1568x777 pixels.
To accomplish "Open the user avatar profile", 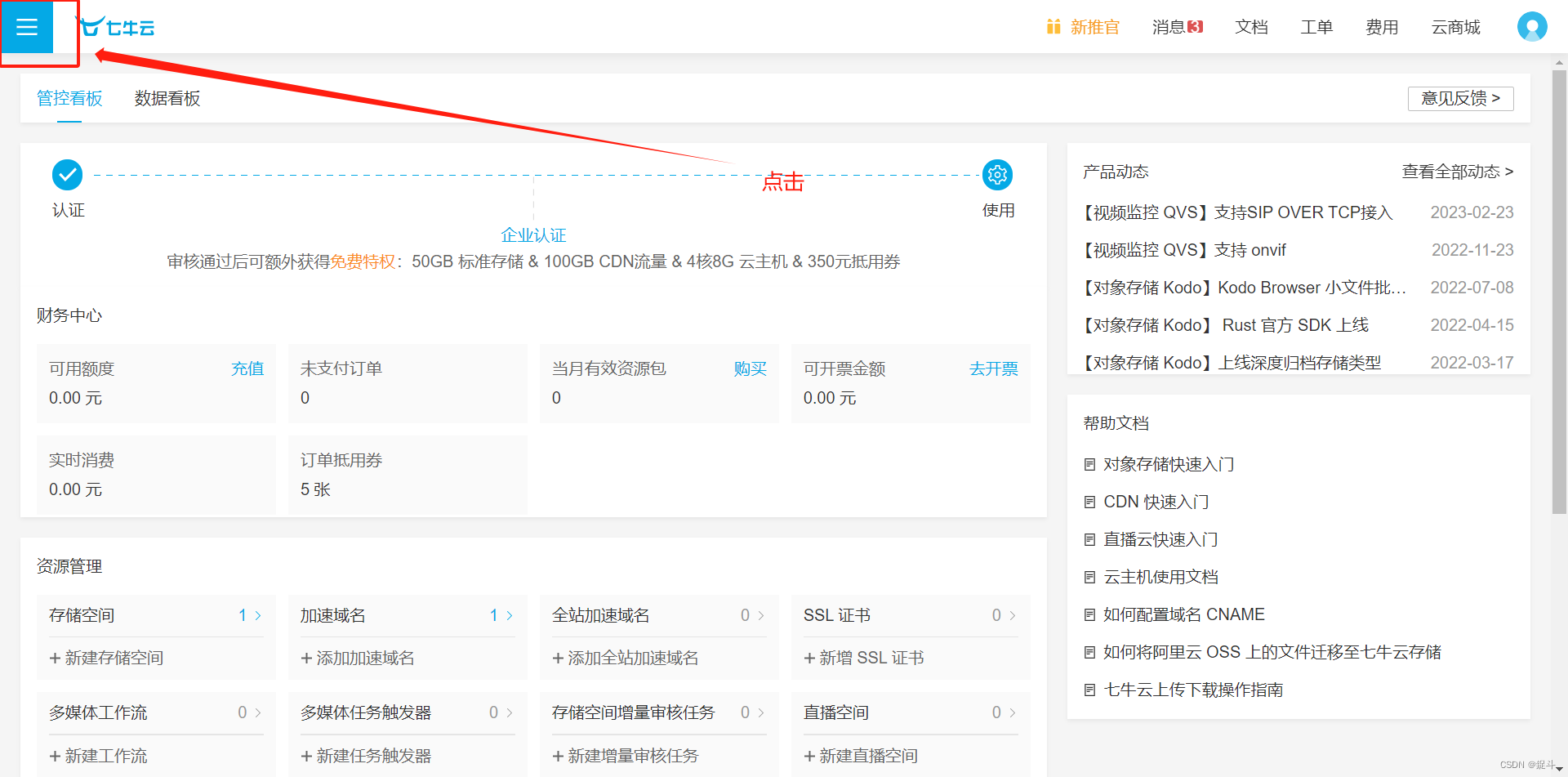I will pyautogui.click(x=1532, y=27).
